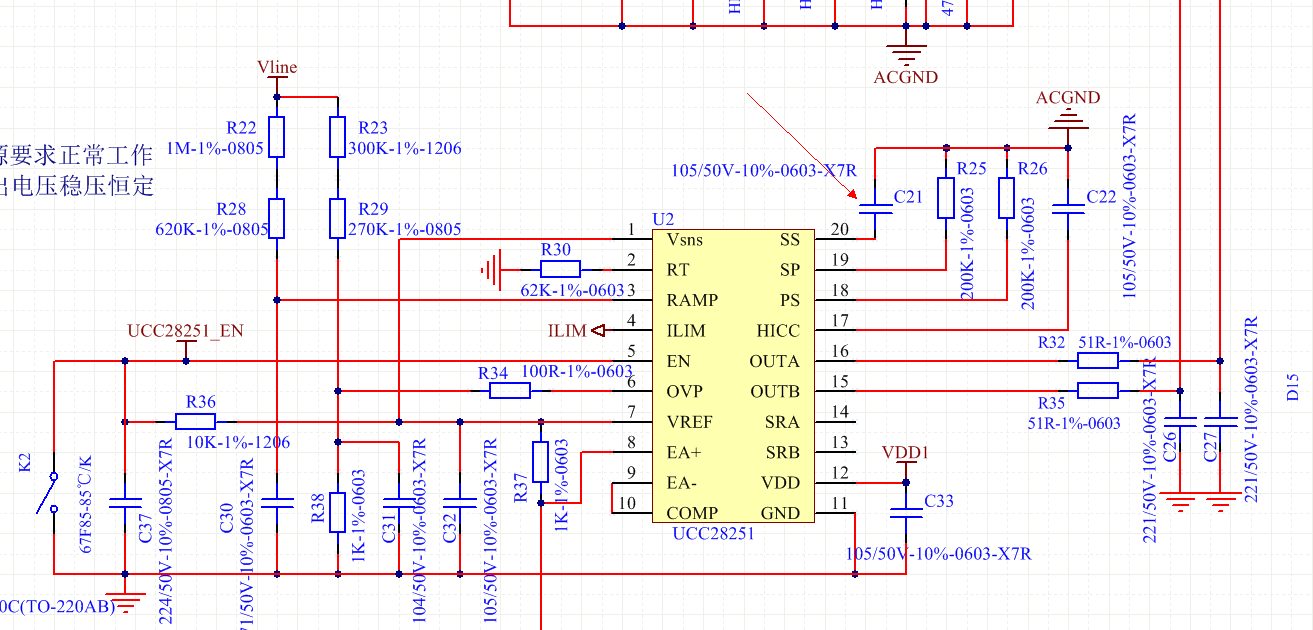
Task: Select capacitor C27 symbol
Action: click(1220, 421)
